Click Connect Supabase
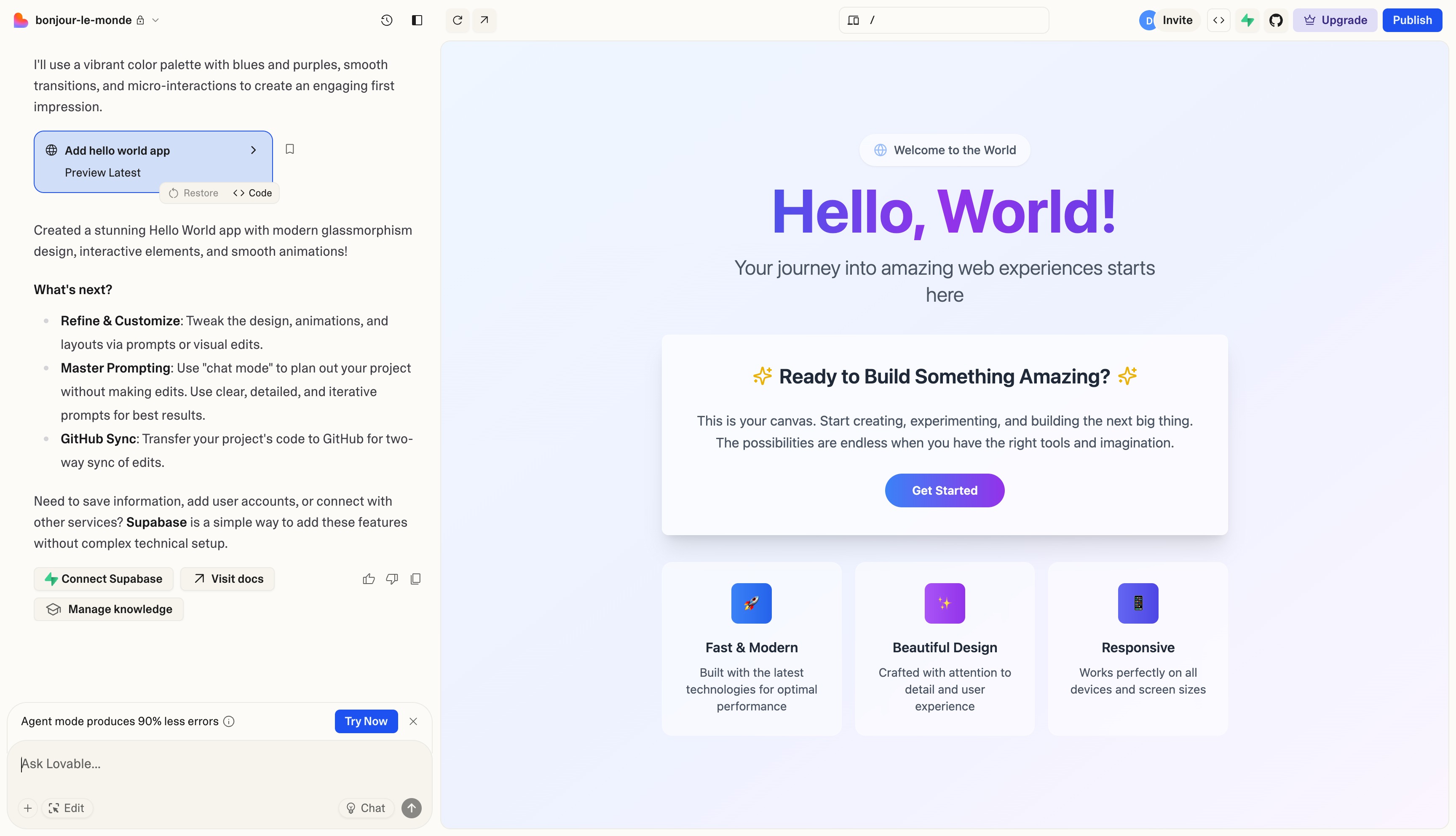Image resolution: width=1456 pixels, height=836 pixels. point(103,579)
